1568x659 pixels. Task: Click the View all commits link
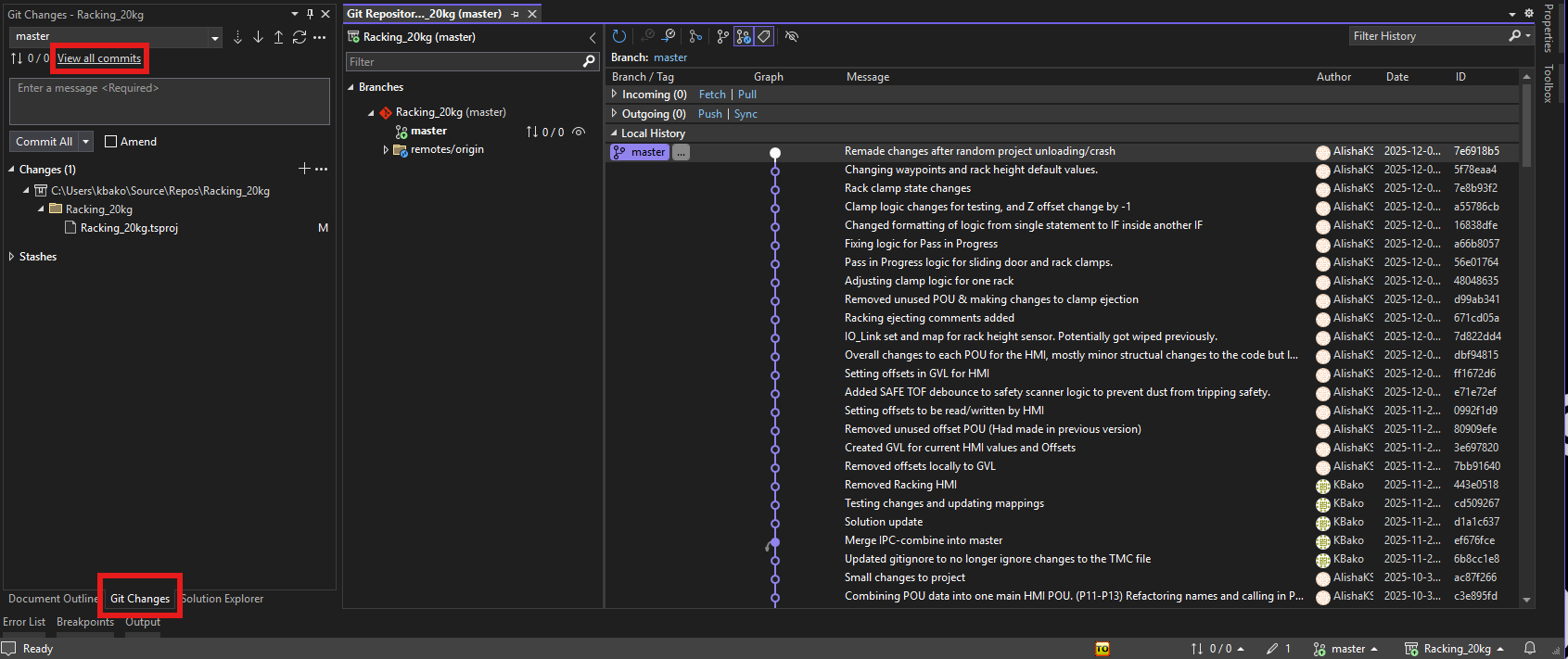[99, 58]
